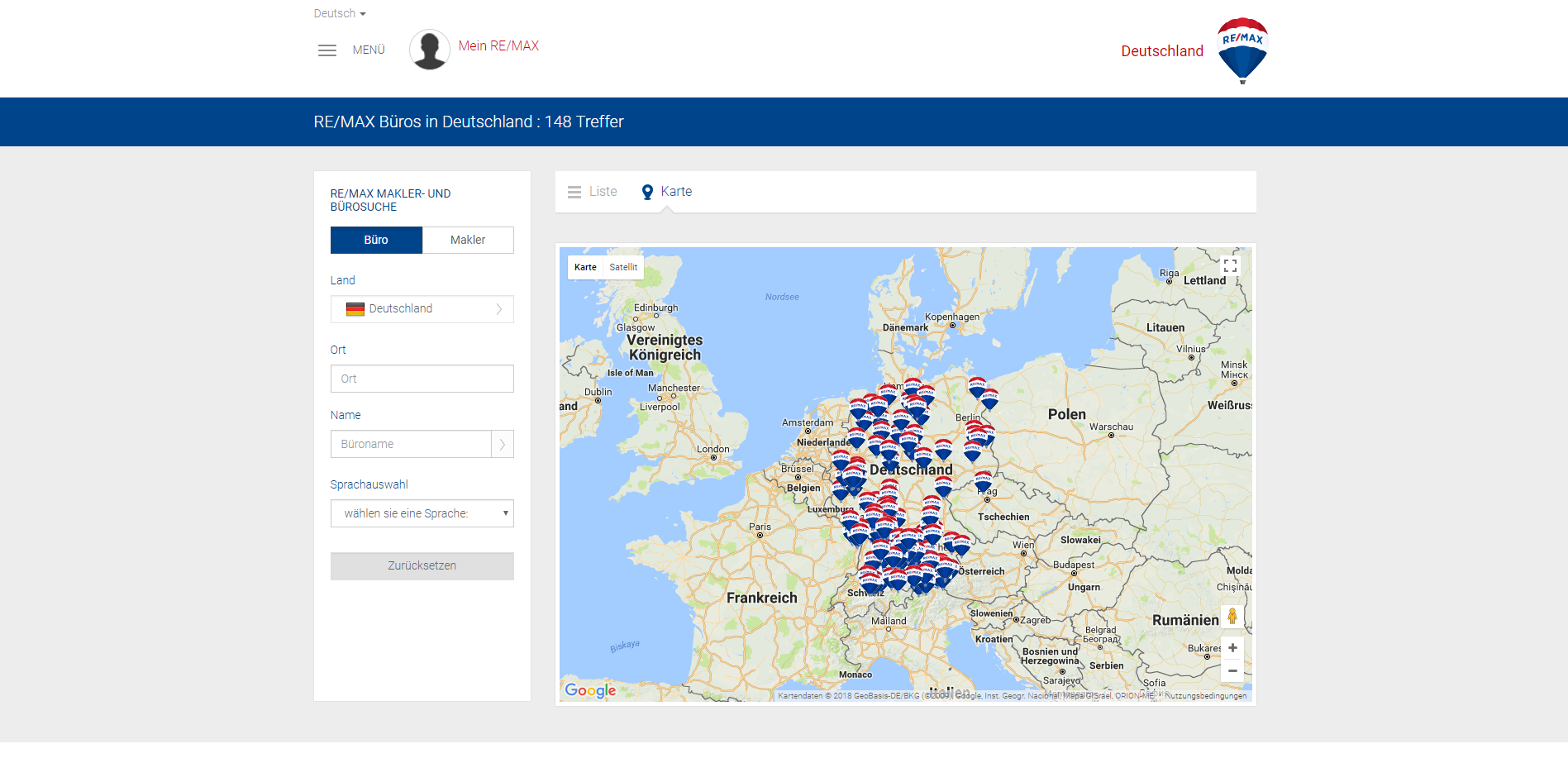Click the RE/MAX balloon logo
The image size is (1568, 782).
click(x=1242, y=50)
